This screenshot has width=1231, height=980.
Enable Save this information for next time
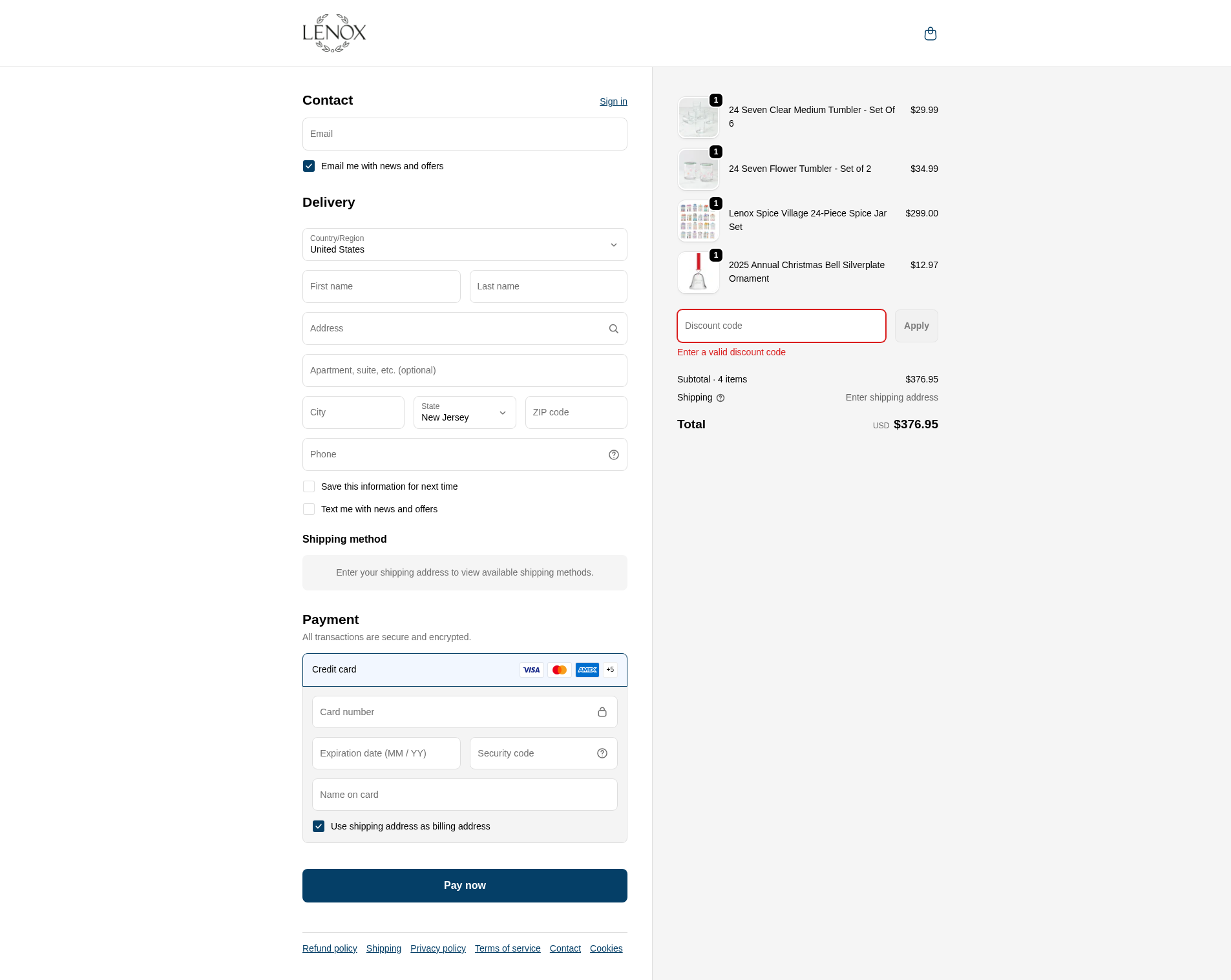click(x=309, y=486)
